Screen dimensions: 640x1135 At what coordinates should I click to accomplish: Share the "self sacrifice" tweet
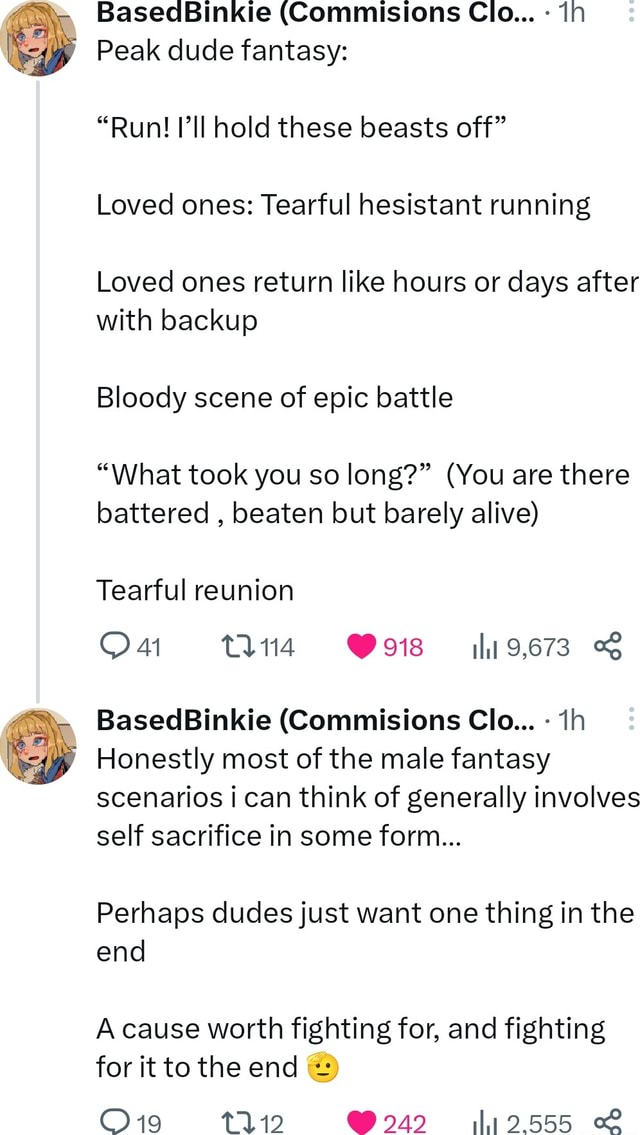coord(608,1124)
